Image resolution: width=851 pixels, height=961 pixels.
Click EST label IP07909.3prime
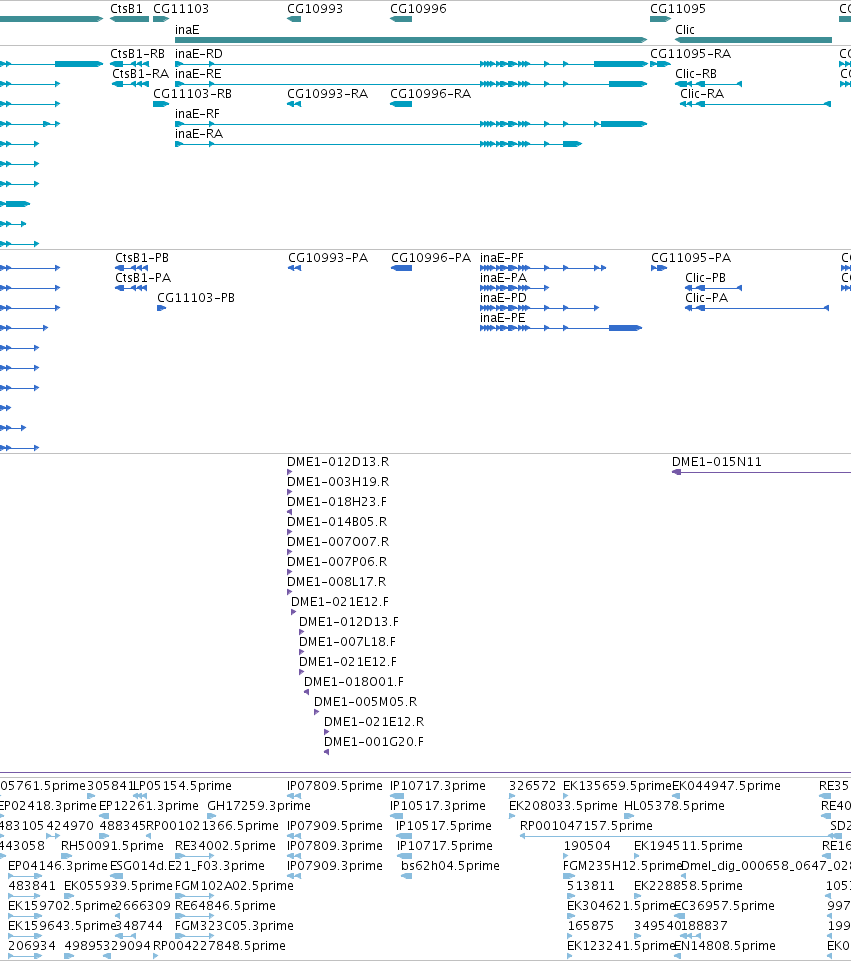tap(335, 866)
